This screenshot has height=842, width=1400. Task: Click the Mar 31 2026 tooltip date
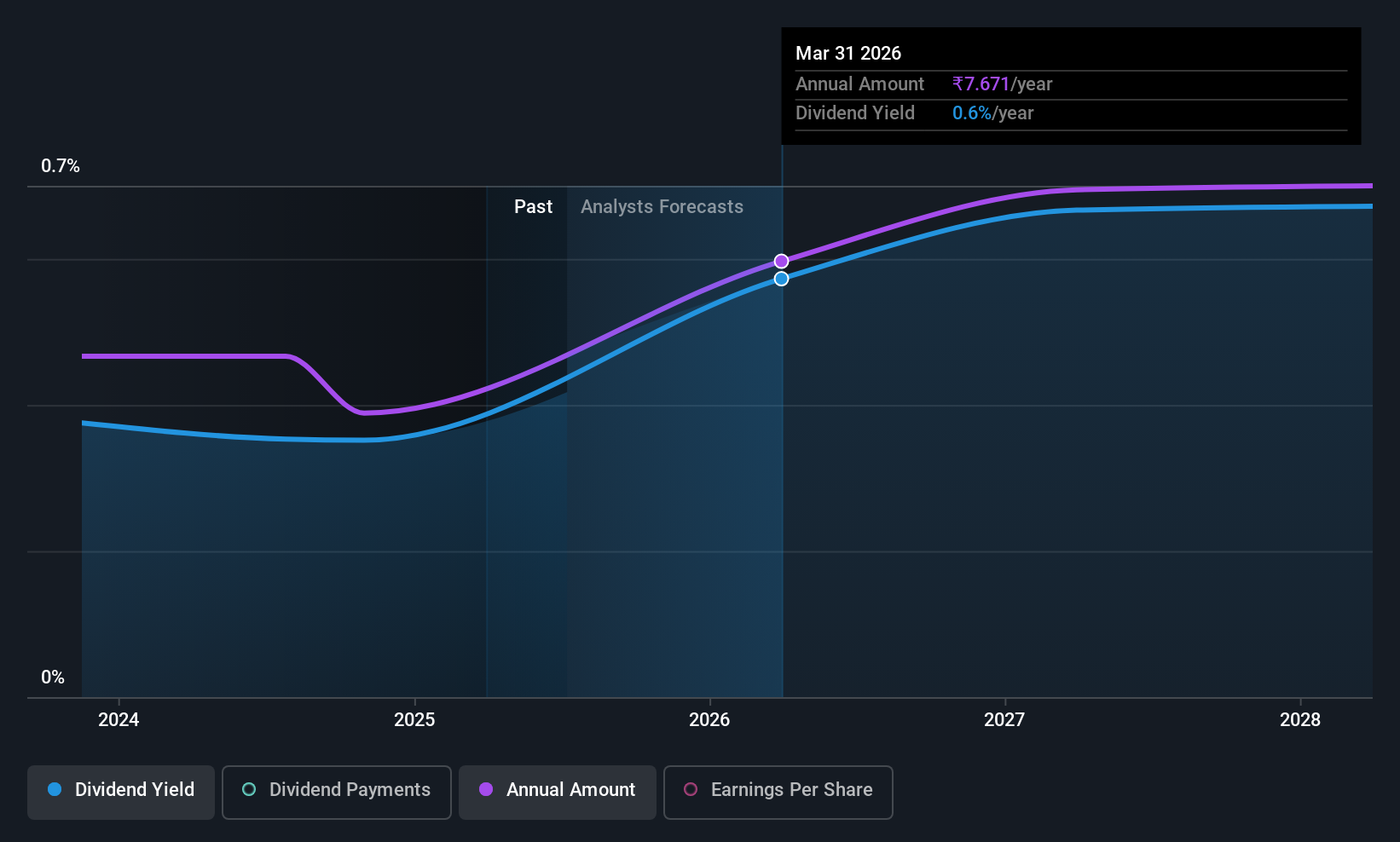(848, 53)
